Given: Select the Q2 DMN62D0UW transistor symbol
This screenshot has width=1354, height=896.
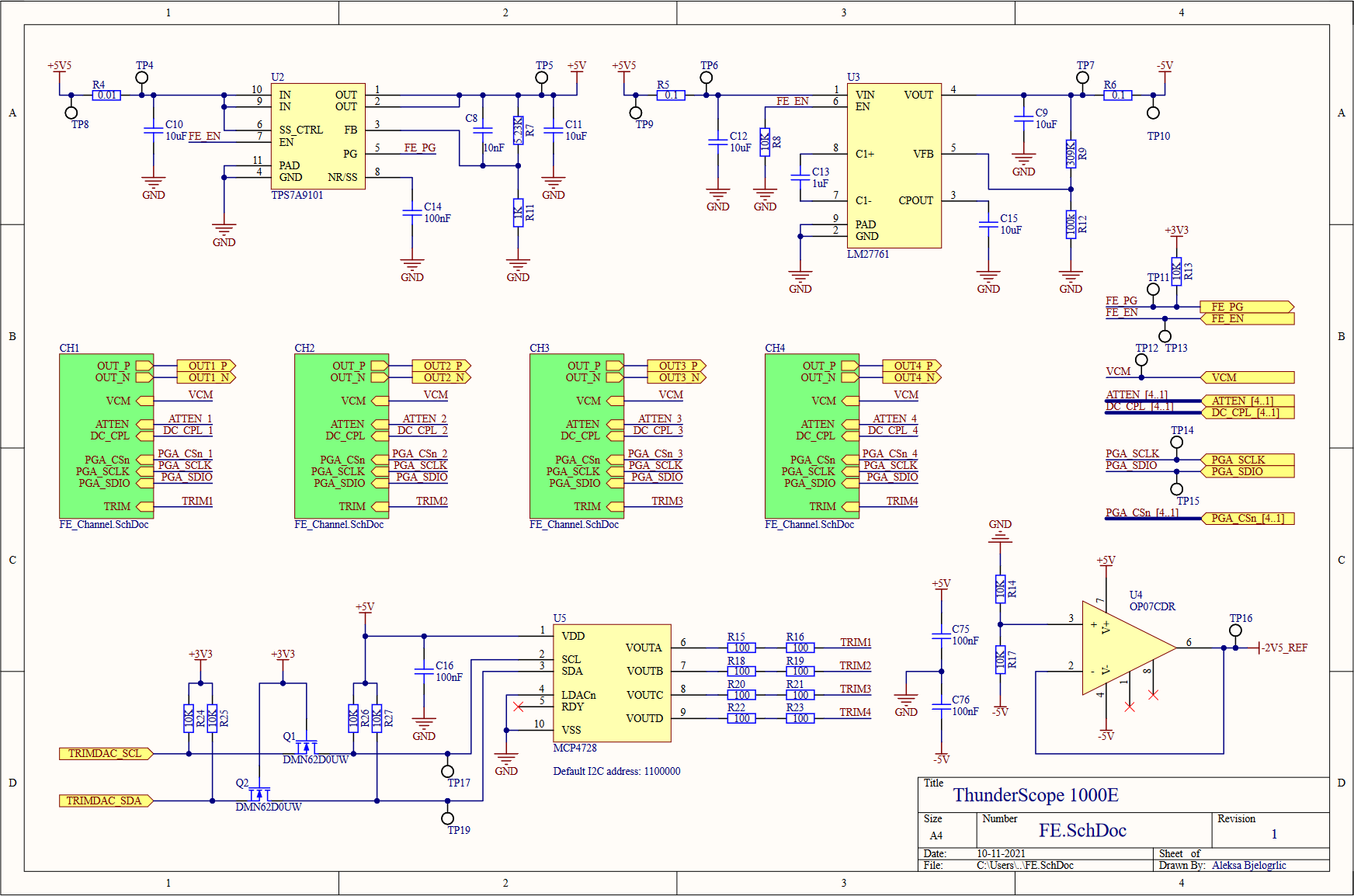Looking at the screenshot, I should click(259, 793).
